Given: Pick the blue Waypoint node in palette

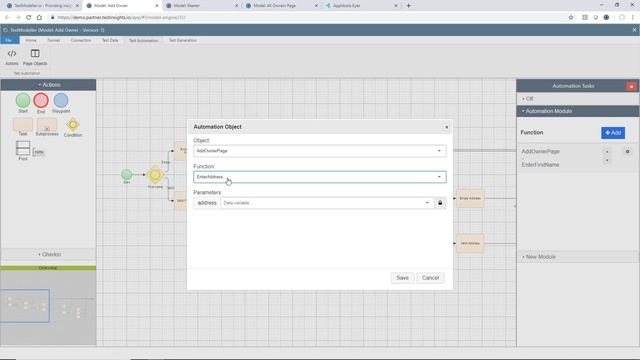Looking at the screenshot, I should (x=61, y=100).
